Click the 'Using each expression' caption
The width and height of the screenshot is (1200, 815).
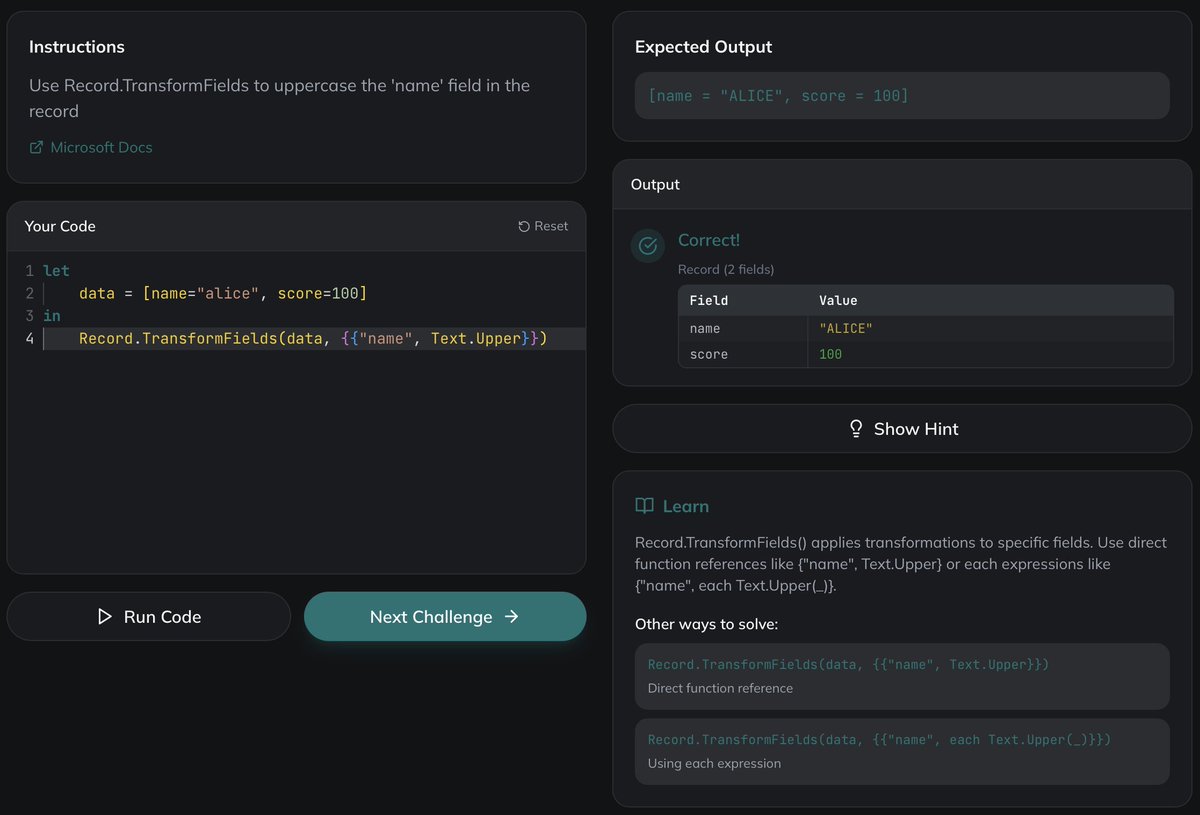(x=714, y=763)
